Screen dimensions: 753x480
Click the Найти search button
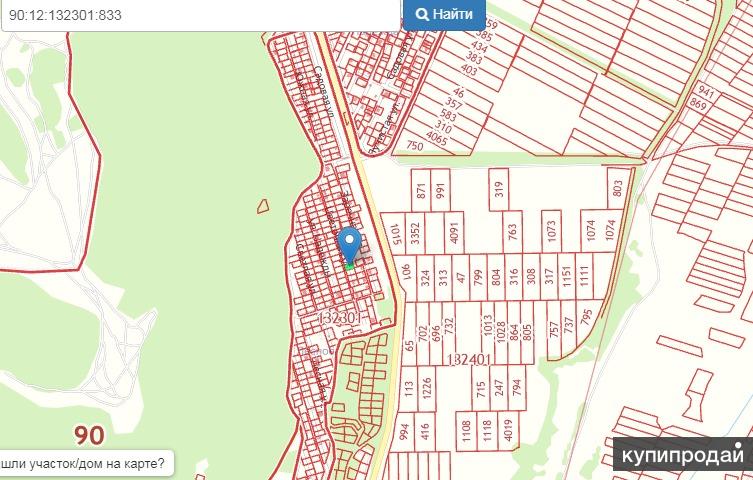444,14
